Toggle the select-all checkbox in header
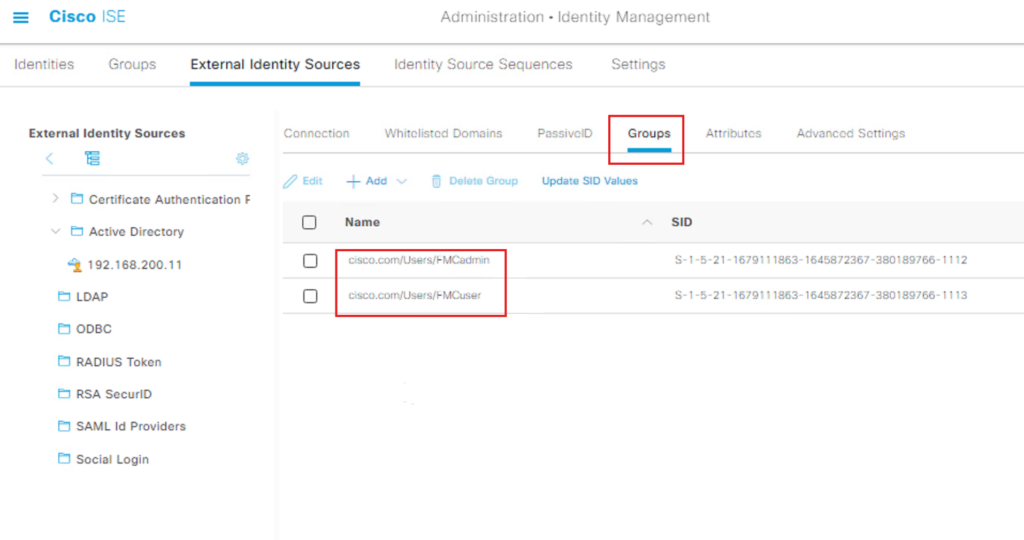 point(310,222)
